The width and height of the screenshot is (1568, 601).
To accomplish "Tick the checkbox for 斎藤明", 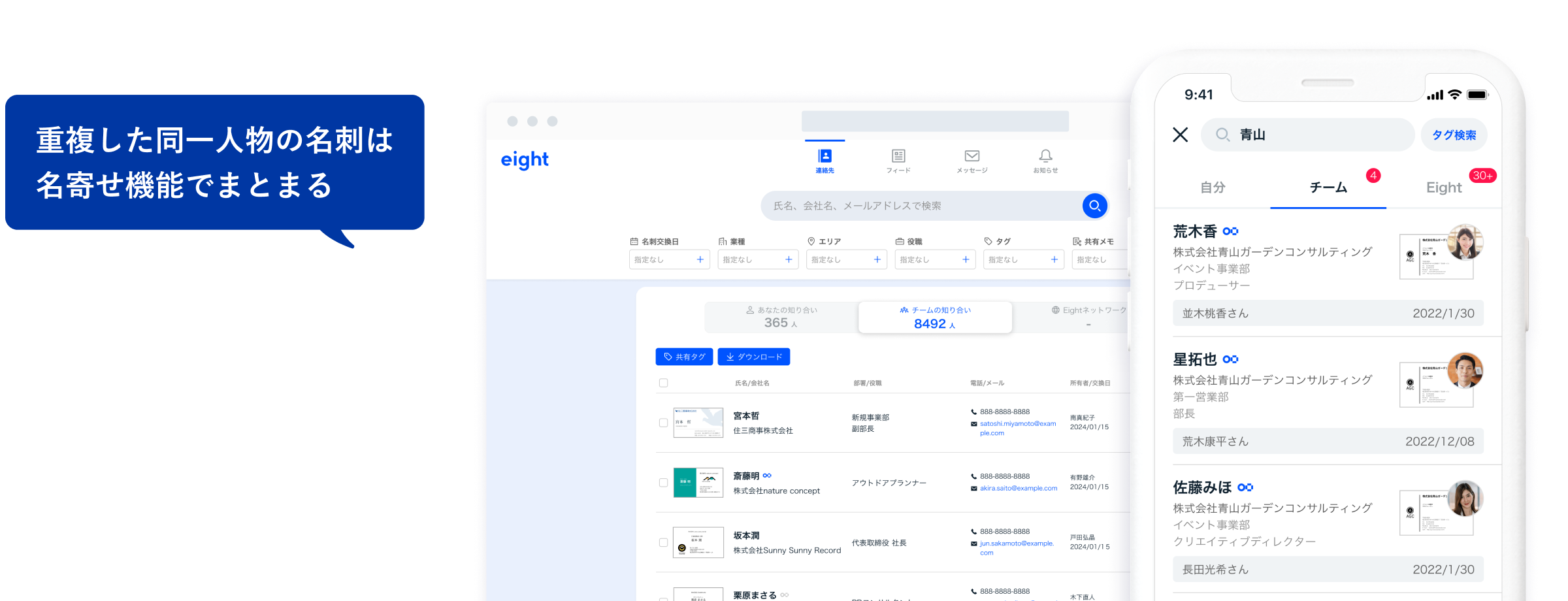I will 663,483.
